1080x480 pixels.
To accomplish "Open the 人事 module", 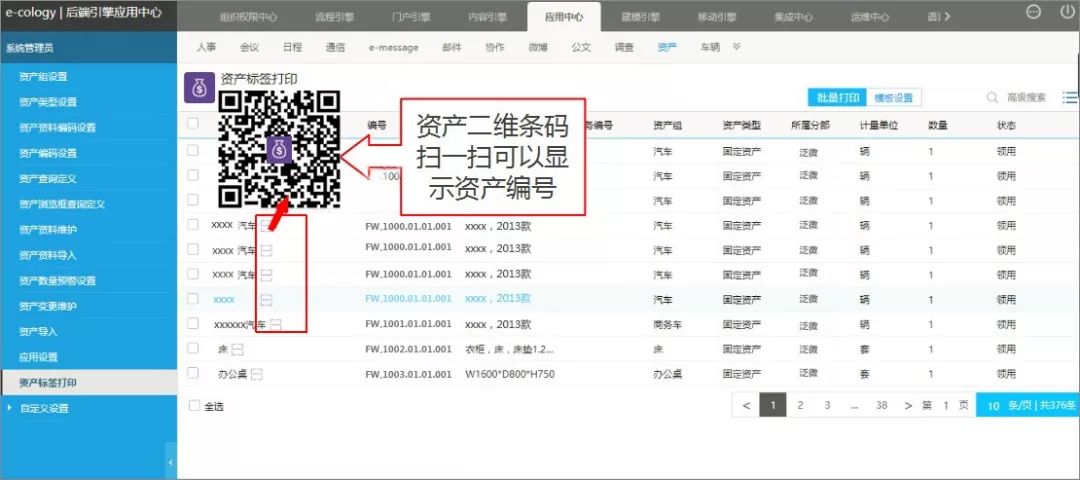I will pos(205,48).
